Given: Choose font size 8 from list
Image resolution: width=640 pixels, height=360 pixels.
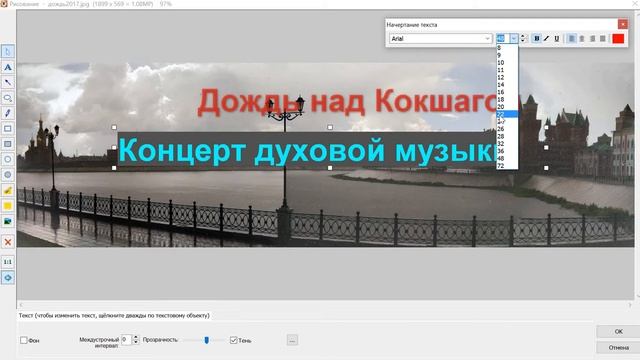Looking at the screenshot, I should (x=507, y=48).
